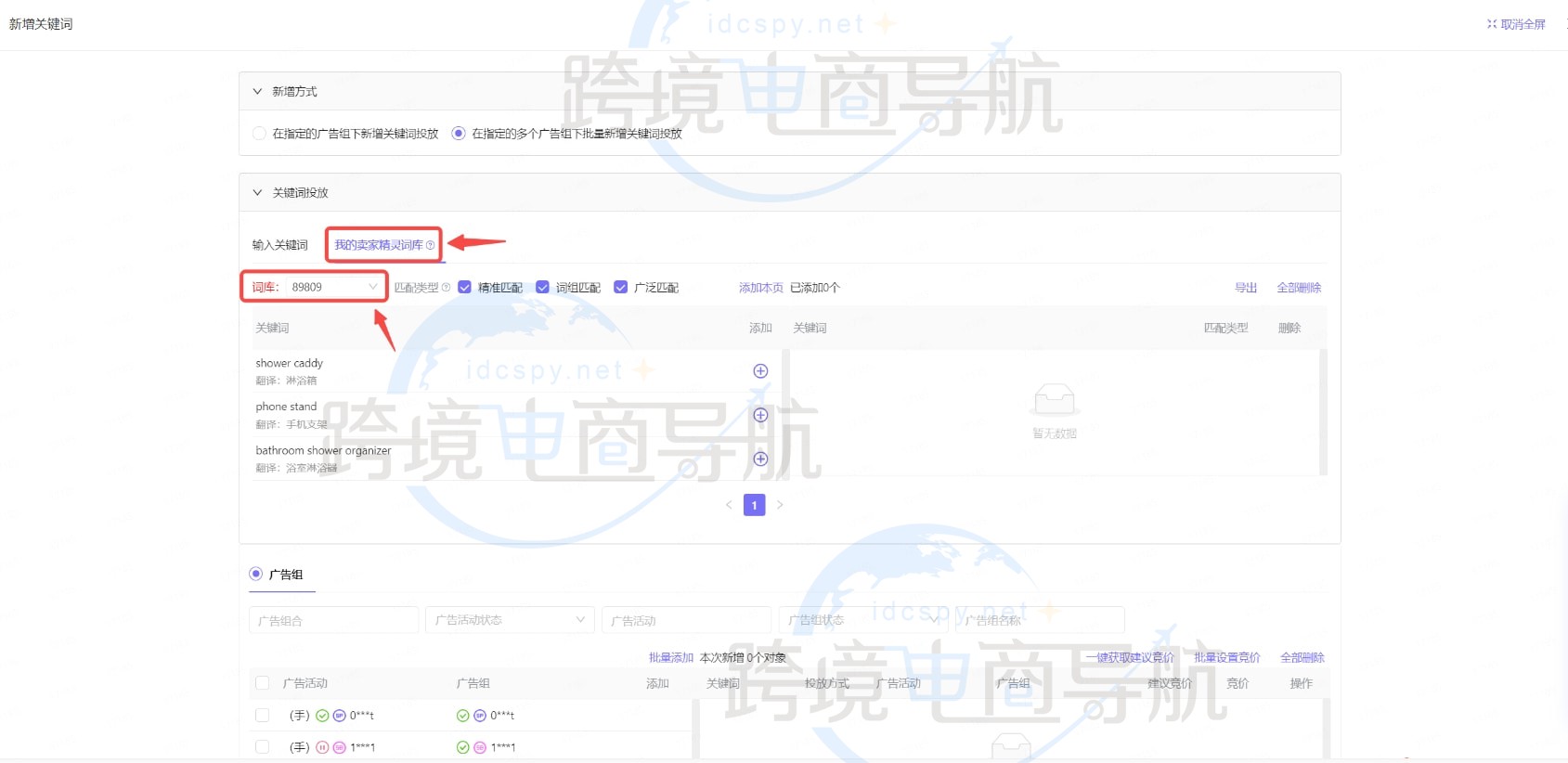
Task: Uncheck 词组匹配 checkbox
Action: click(542, 288)
